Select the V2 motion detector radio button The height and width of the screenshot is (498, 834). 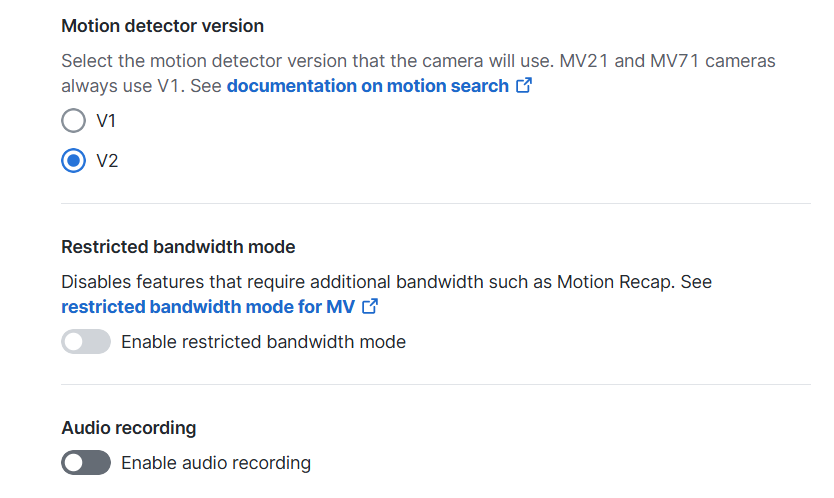click(73, 161)
